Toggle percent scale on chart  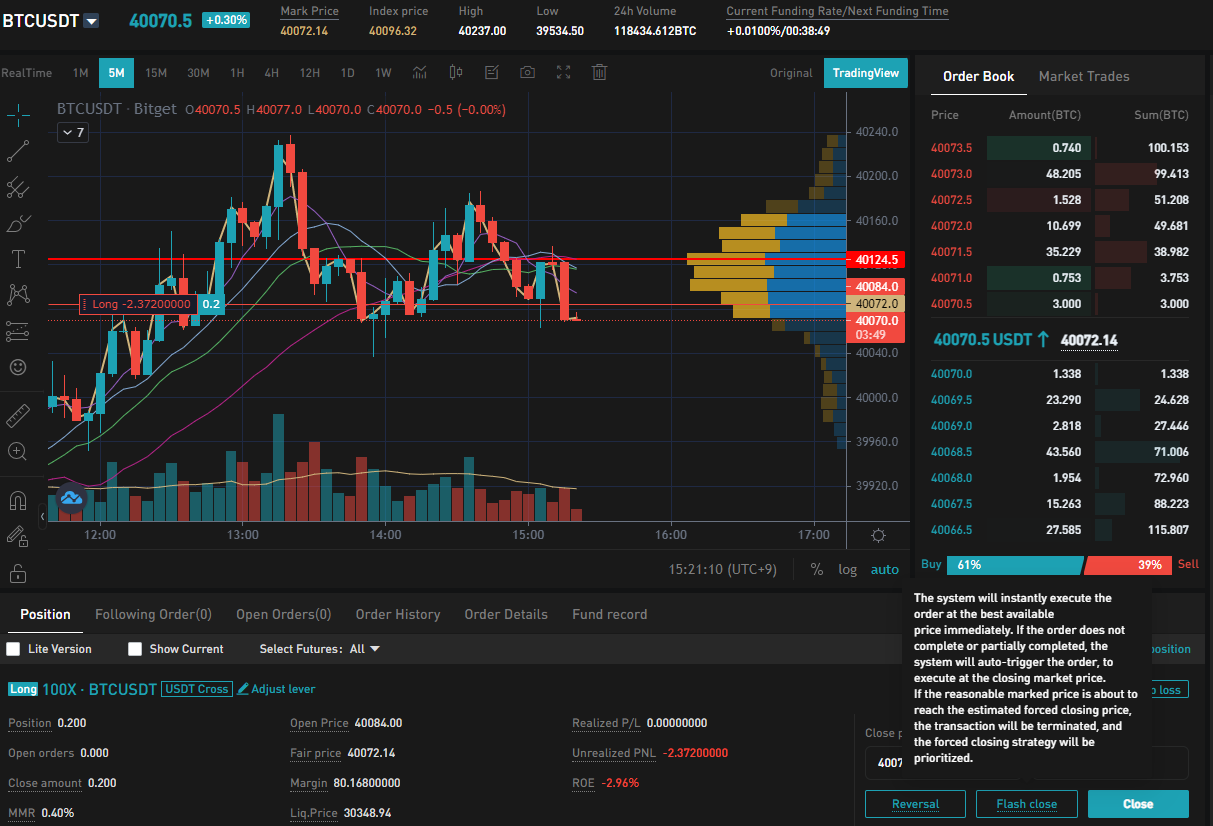tap(817, 569)
